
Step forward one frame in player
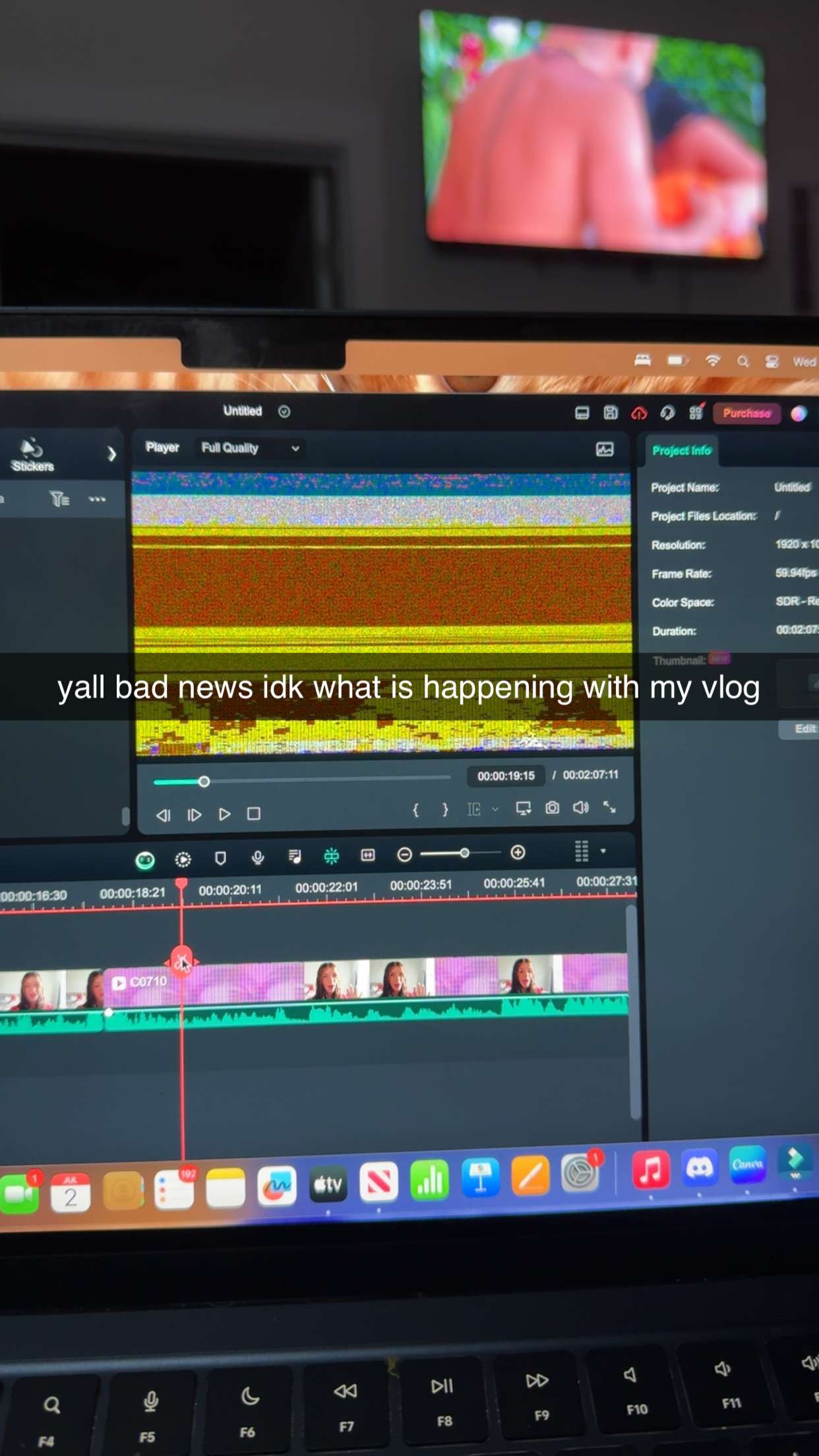tap(194, 815)
